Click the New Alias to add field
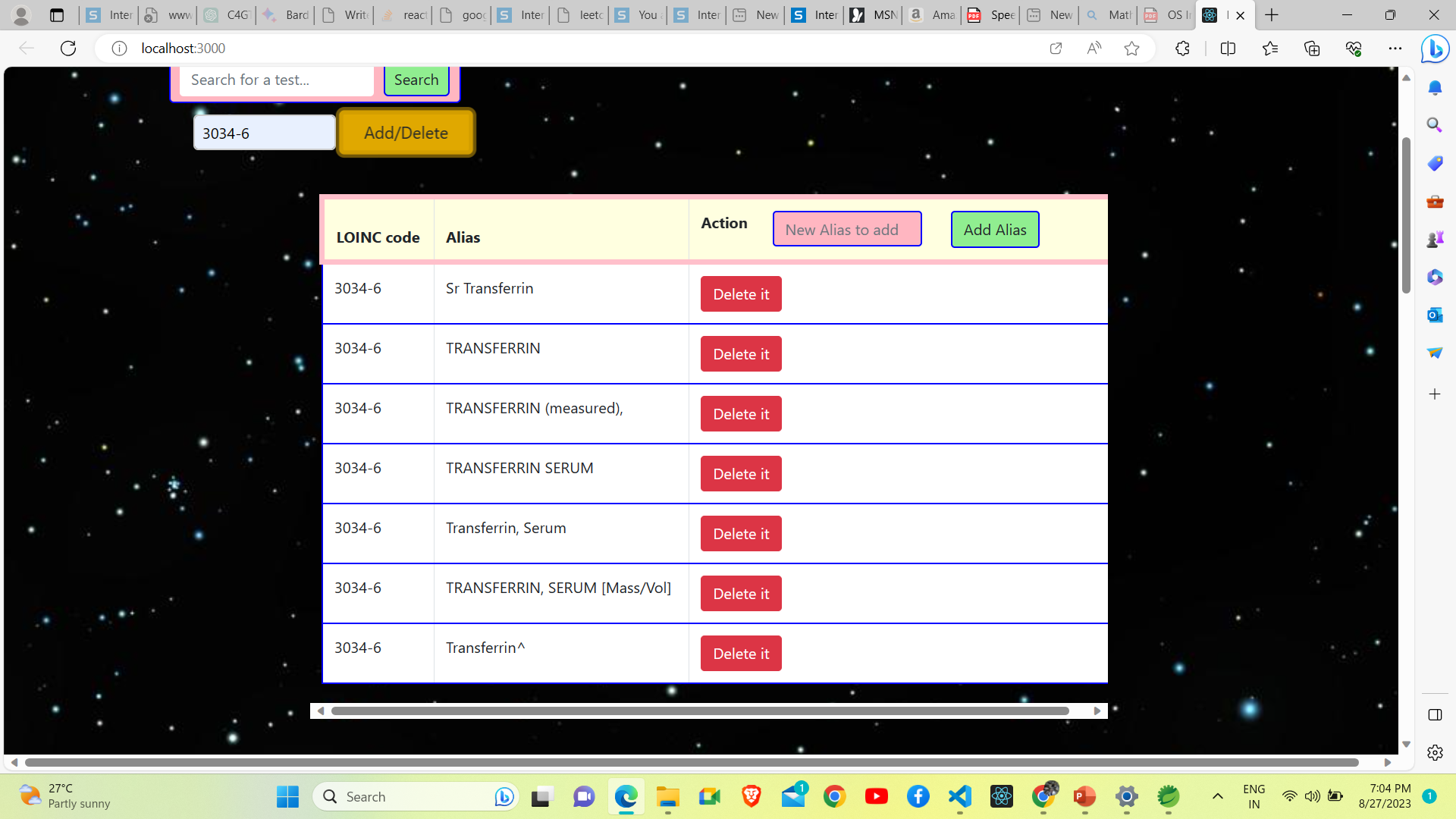Image resolution: width=1456 pixels, height=819 pixels. 846,229
